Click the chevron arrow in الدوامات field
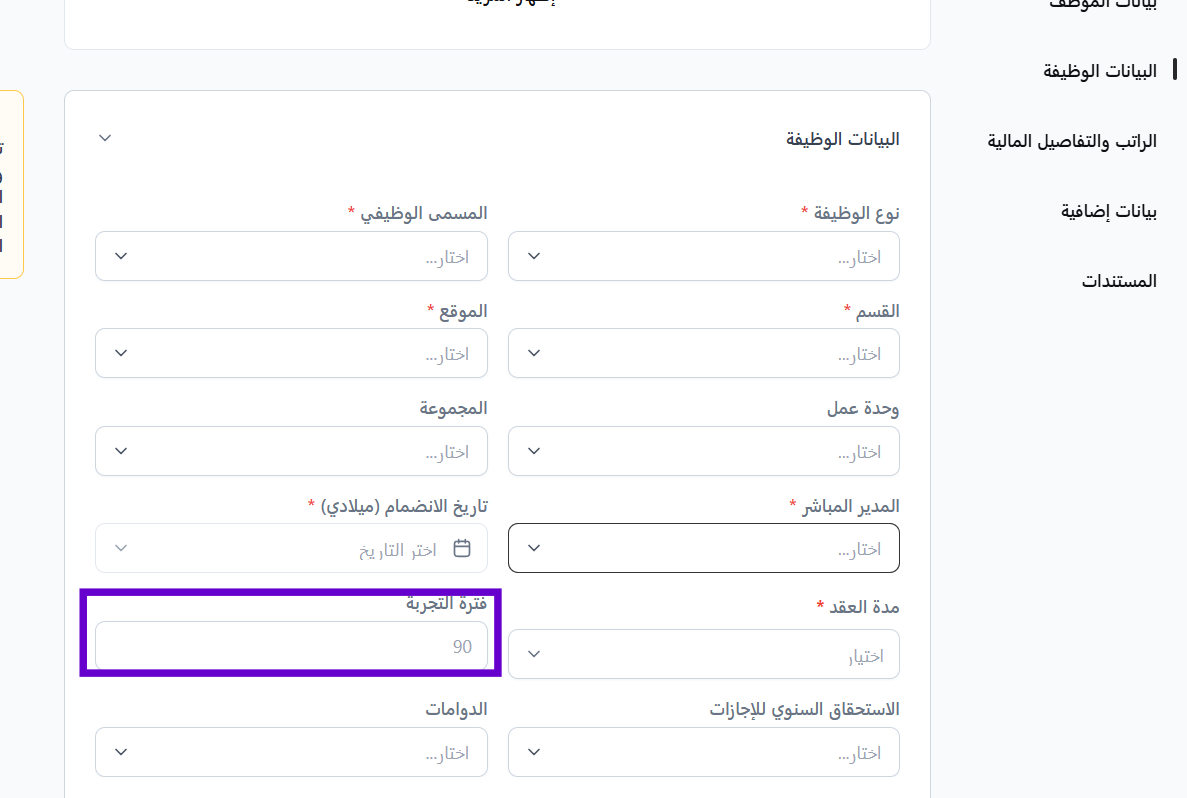This screenshot has height=798, width=1187. pos(121,752)
